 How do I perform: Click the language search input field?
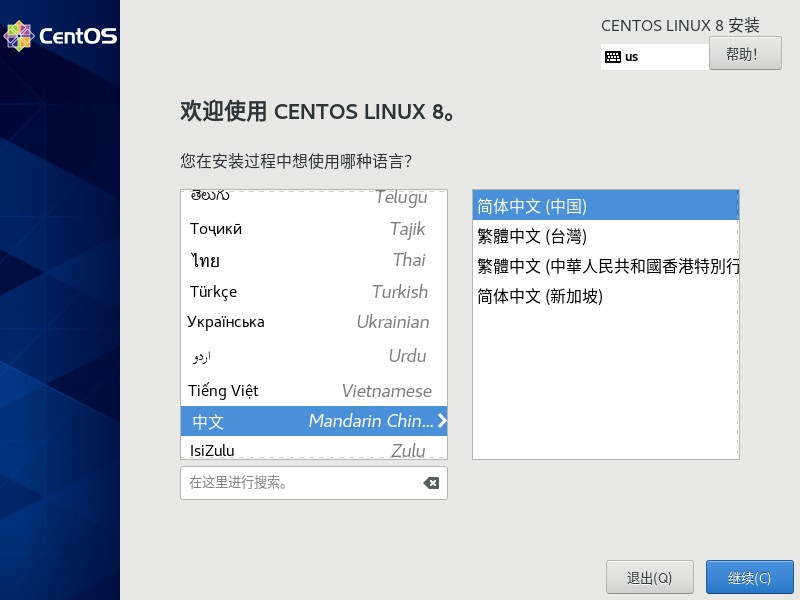(x=300, y=483)
